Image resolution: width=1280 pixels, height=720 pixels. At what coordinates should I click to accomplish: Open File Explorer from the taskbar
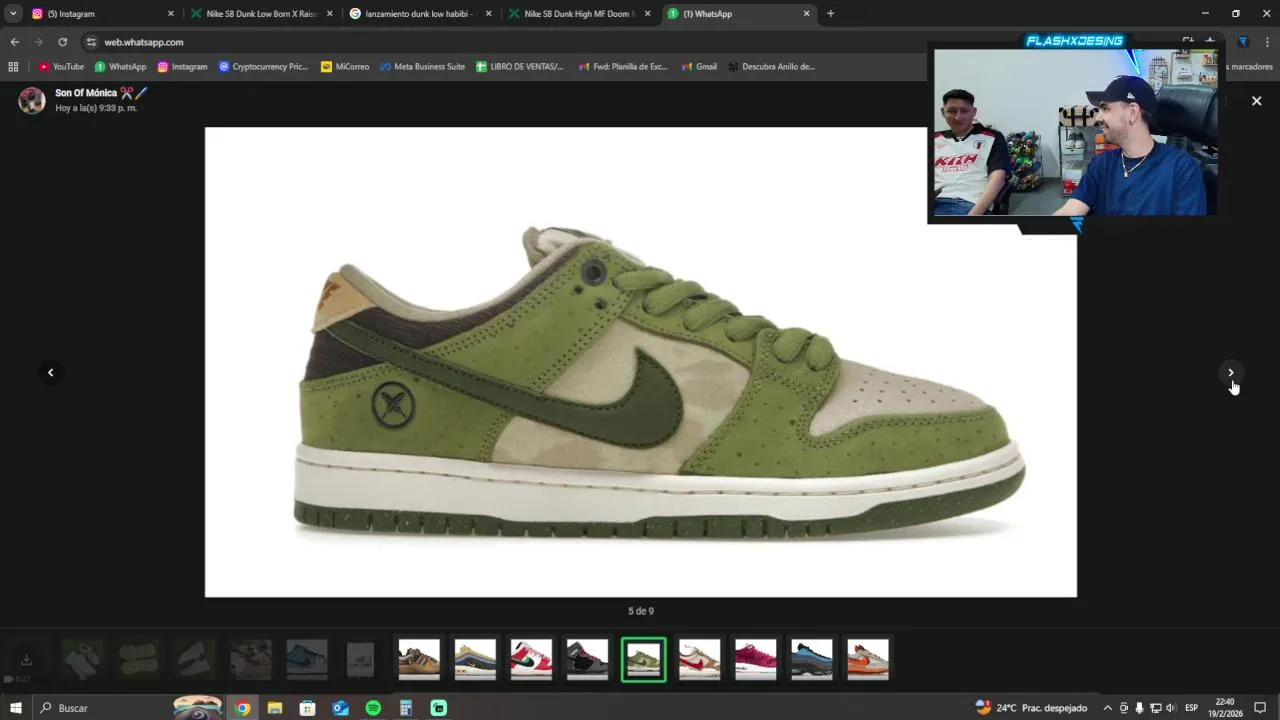pyautogui.click(x=275, y=708)
